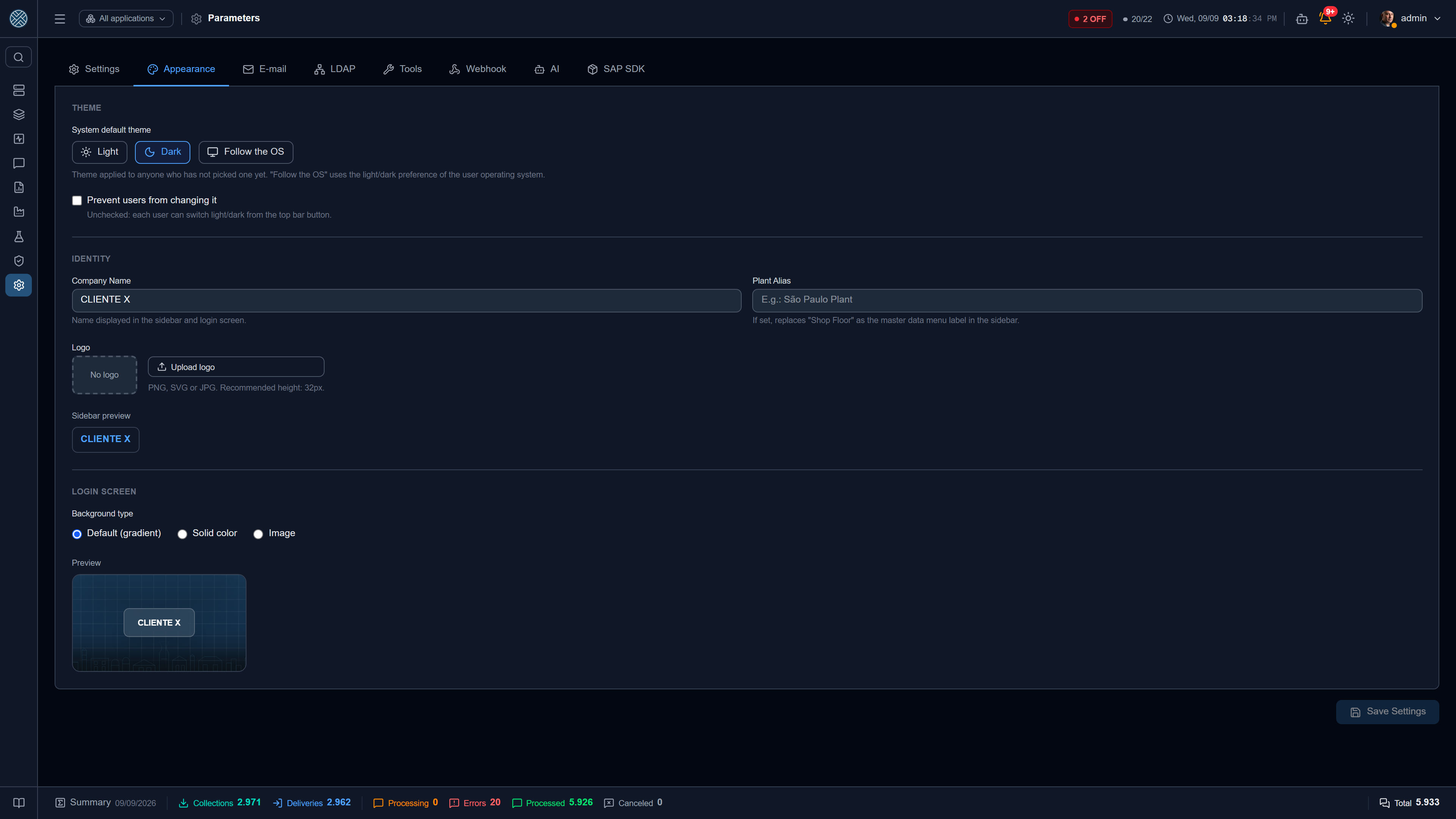Click the login screen preview thumbnail

point(159,623)
